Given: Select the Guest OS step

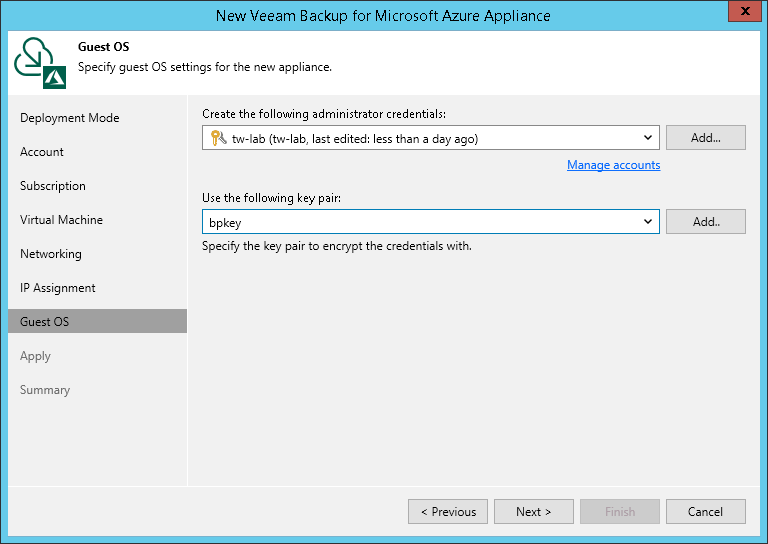Looking at the screenshot, I should point(97,321).
